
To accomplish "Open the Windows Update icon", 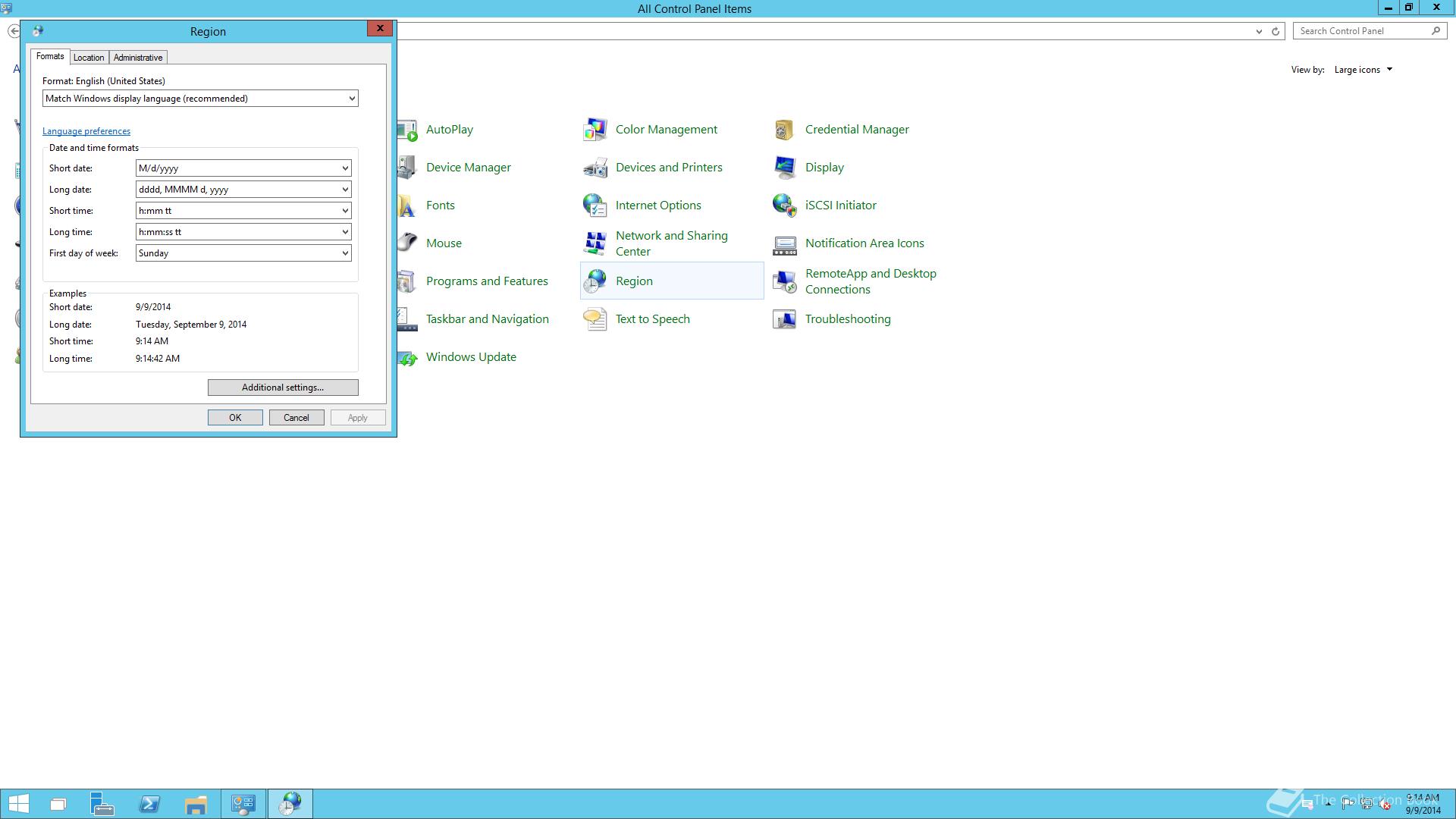I will click(408, 357).
